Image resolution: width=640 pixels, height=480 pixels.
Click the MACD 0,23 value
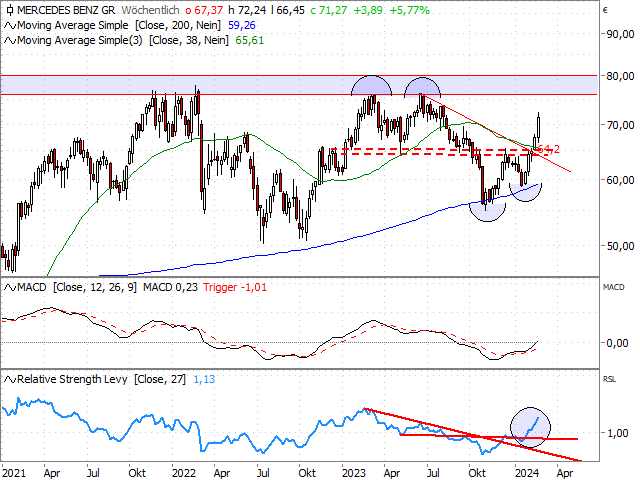(x=170, y=287)
